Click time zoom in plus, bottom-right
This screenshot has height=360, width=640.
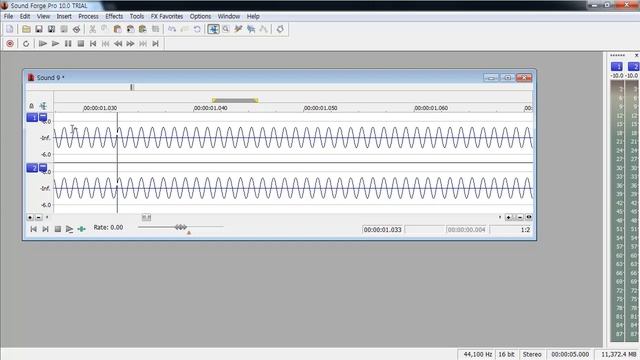(509, 218)
